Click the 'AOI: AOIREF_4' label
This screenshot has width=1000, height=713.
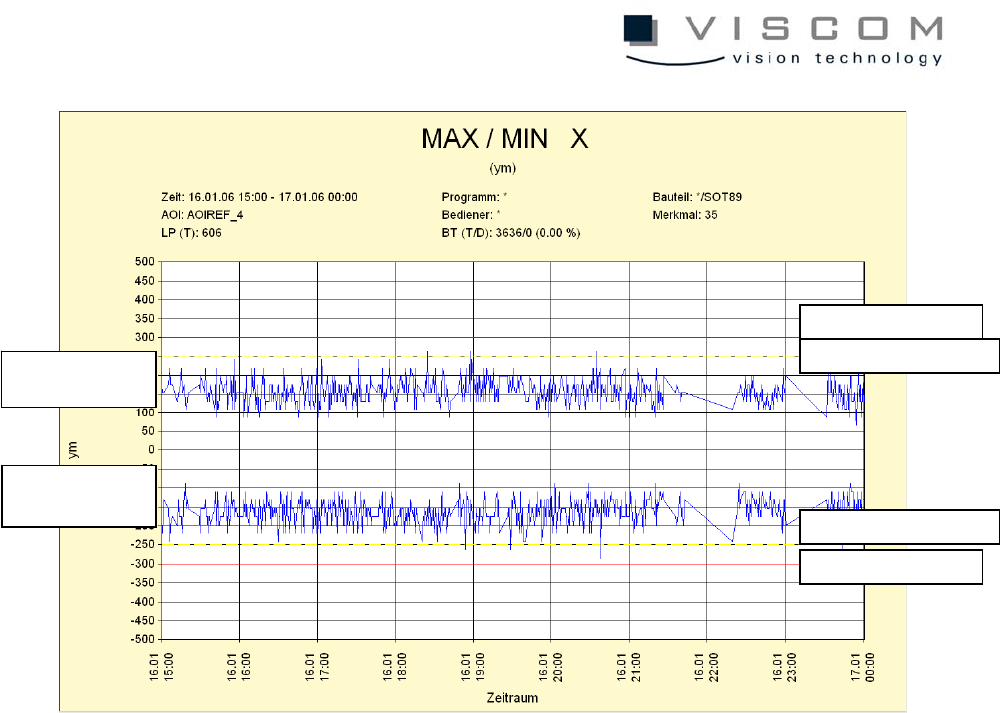coord(202,215)
